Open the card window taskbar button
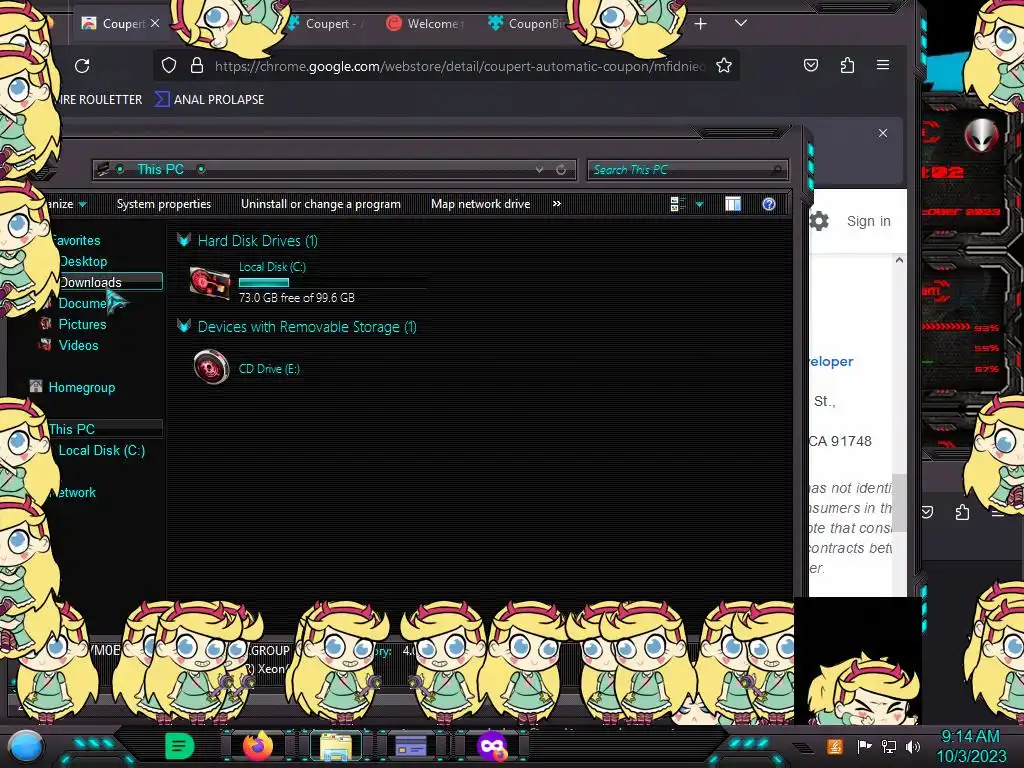The height and width of the screenshot is (768, 1024). coord(411,746)
